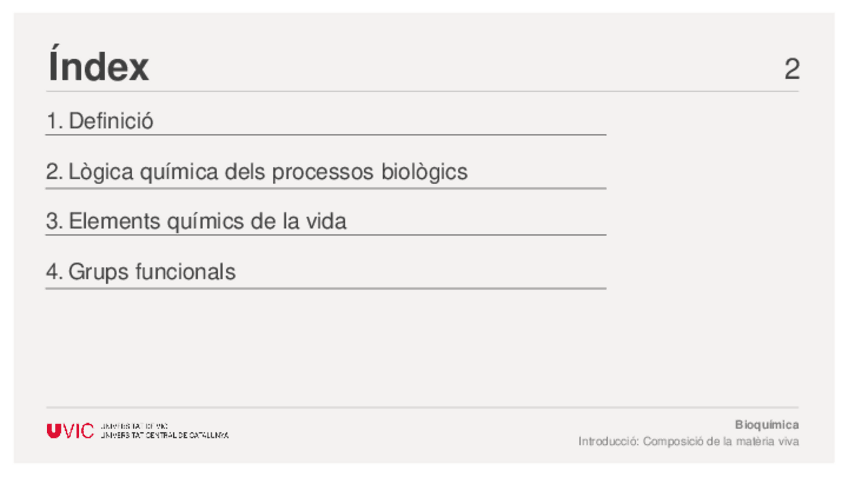Click the footer divider above the logo
The height and width of the screenshot is (477, 848).
click(x=422, y=407)
